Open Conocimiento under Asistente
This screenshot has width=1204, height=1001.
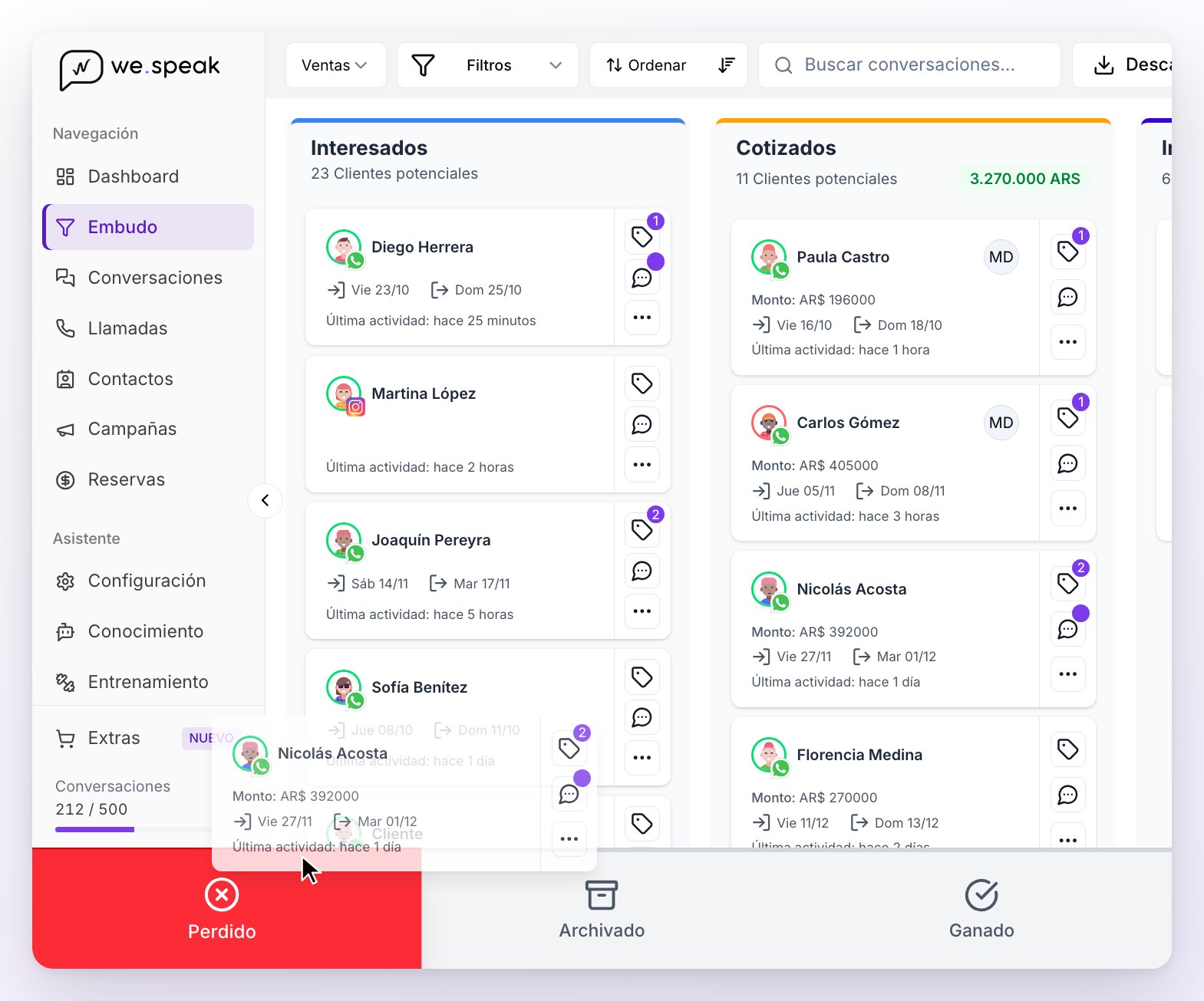point(148,631)
